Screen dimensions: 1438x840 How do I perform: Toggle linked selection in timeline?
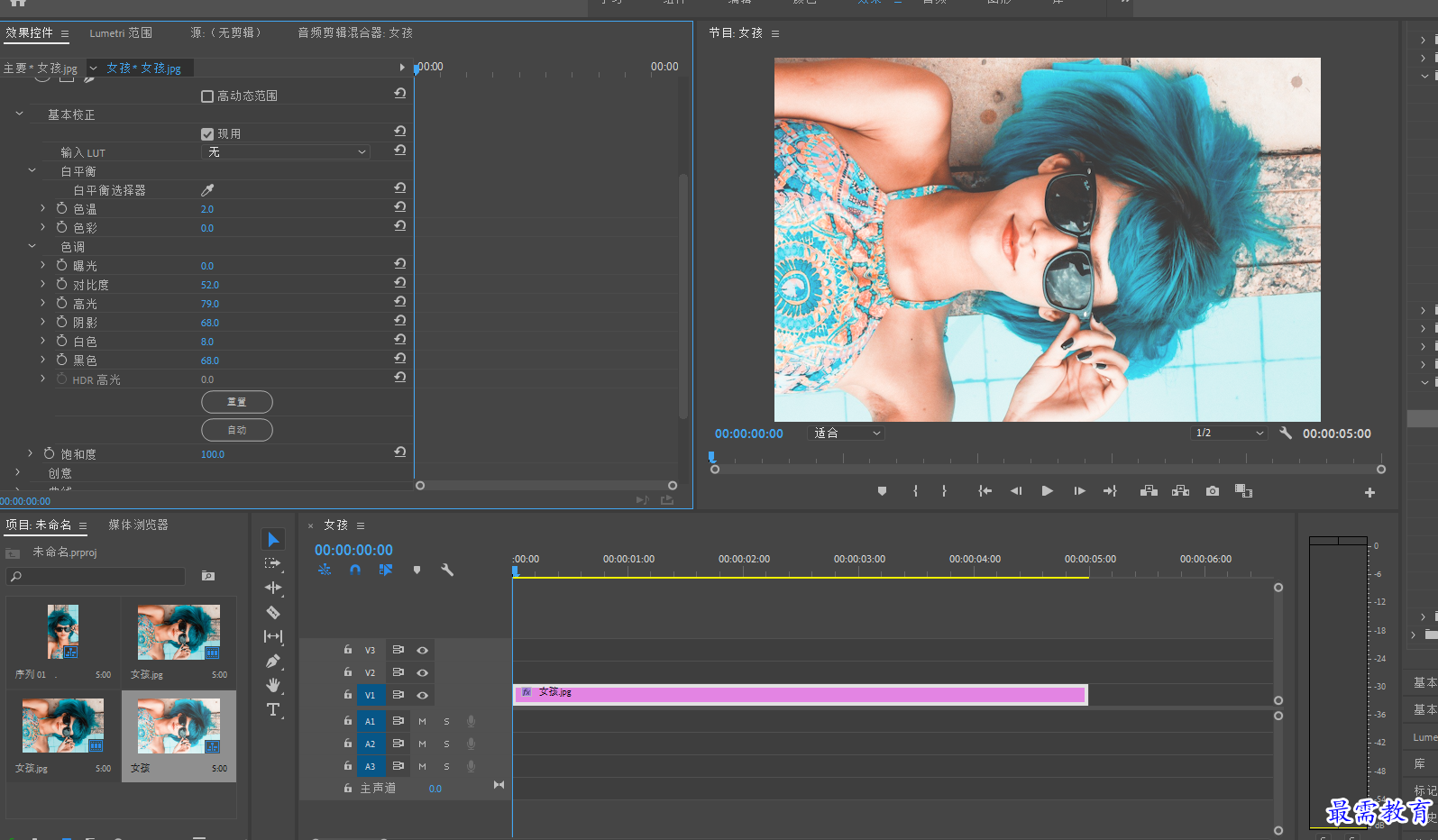[386, 570]
